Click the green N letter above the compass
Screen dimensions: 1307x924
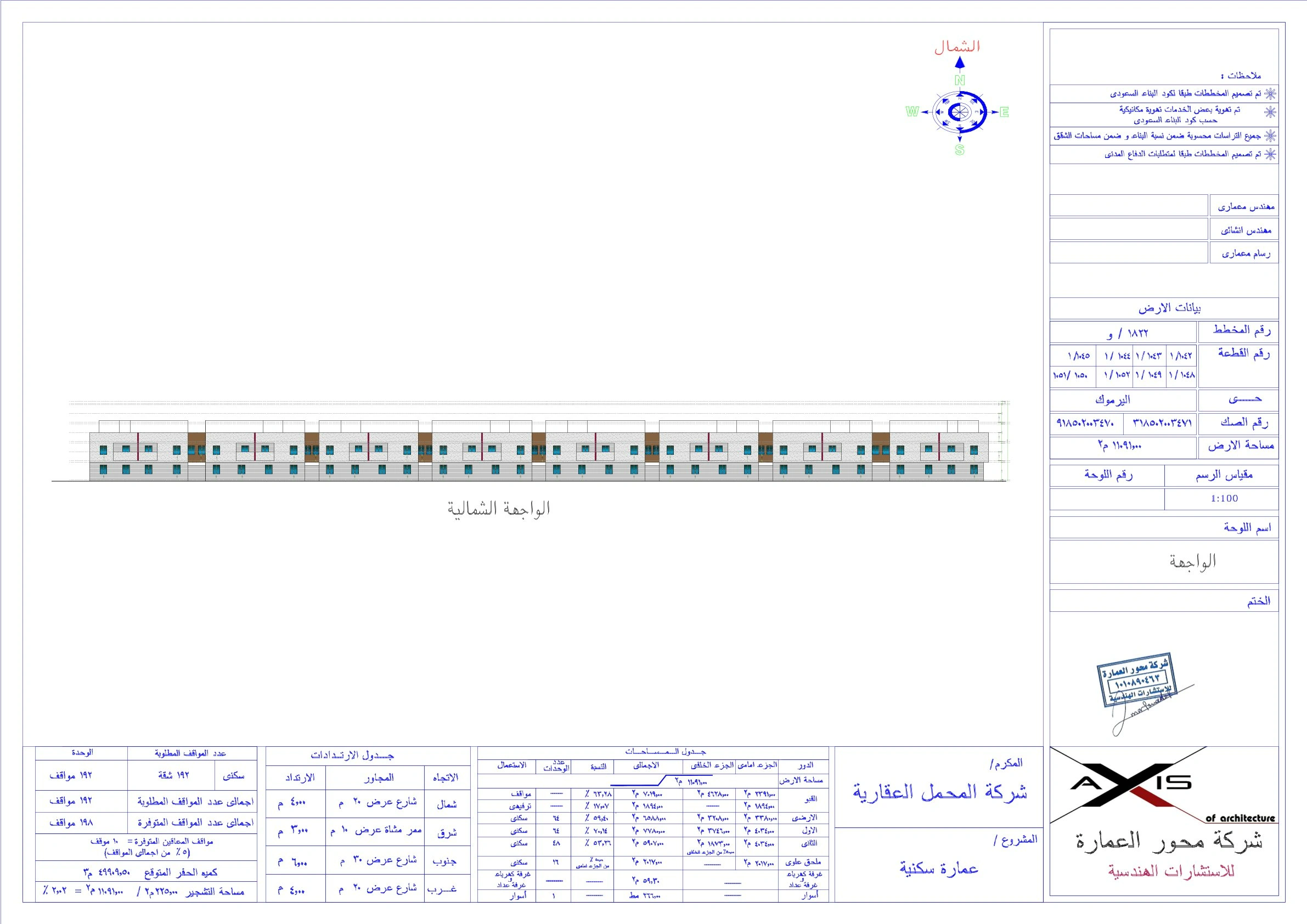point(960,80)
